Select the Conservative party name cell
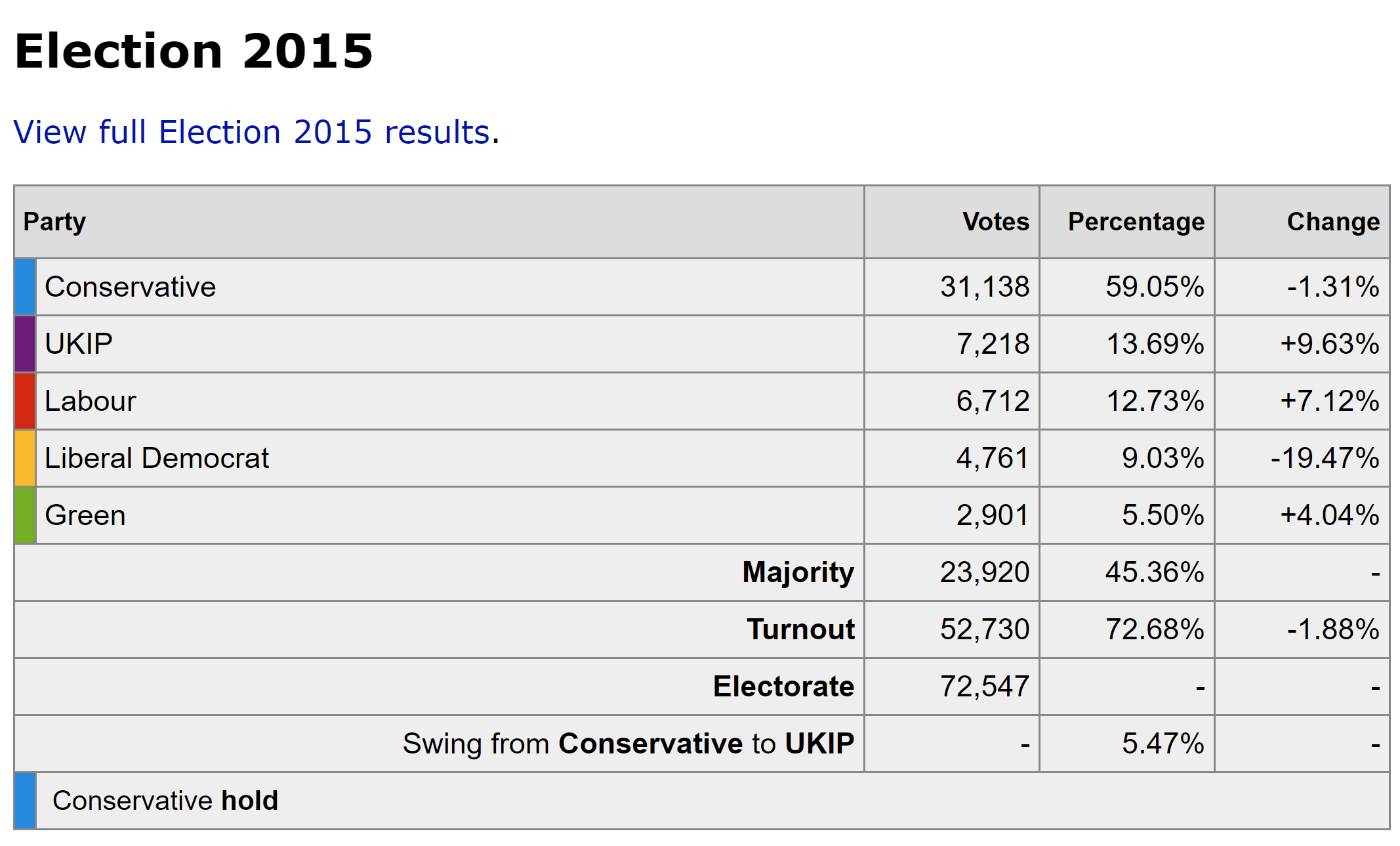This screenshot has width=1400, height=846. [130, 287]
